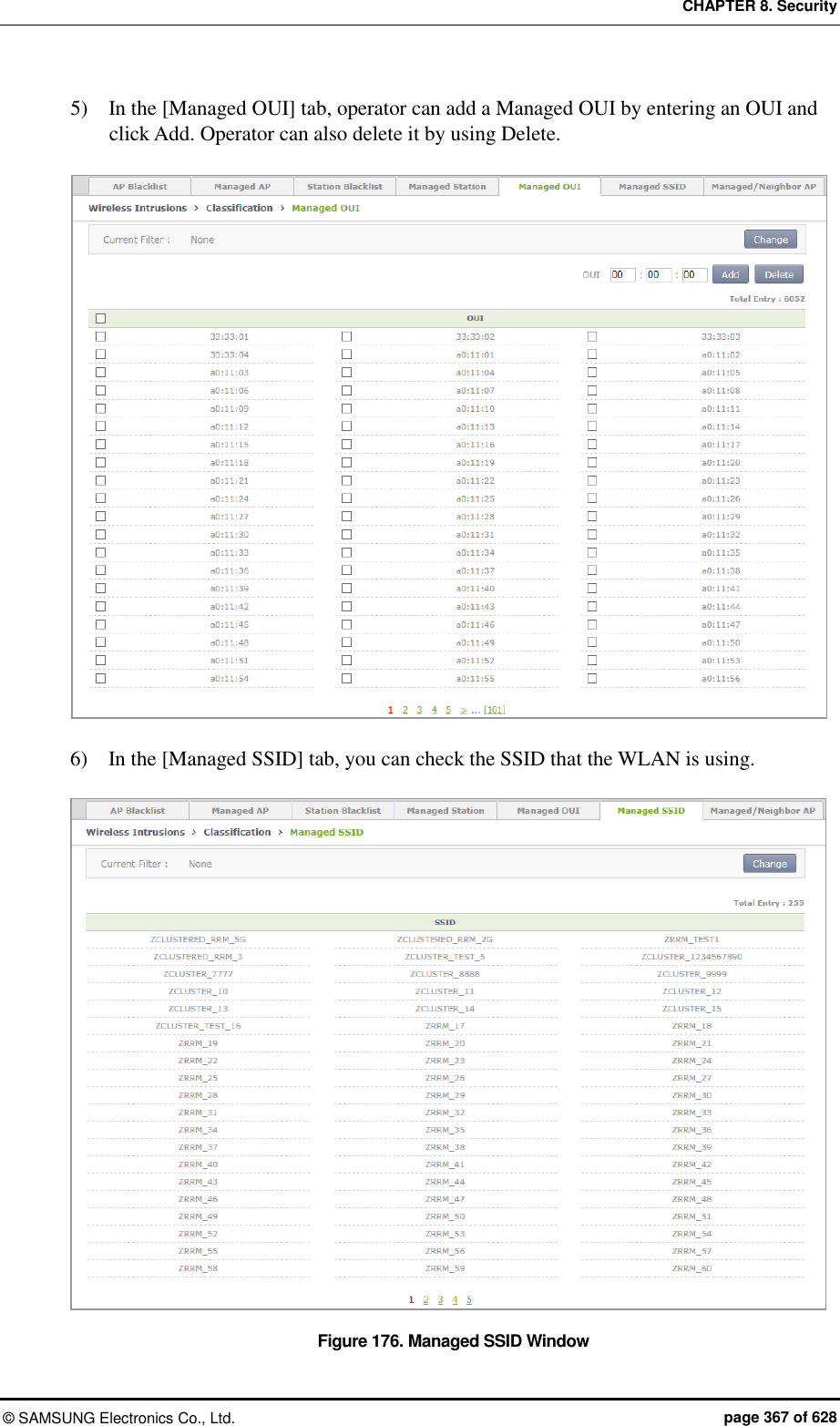The image size is (840, 1426).
Task: Click the Delete button in Managed OUI
Action: (x=779, y=273)
